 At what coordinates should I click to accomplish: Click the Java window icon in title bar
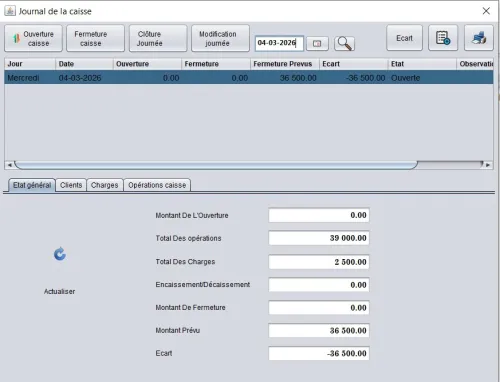[10, 11]
